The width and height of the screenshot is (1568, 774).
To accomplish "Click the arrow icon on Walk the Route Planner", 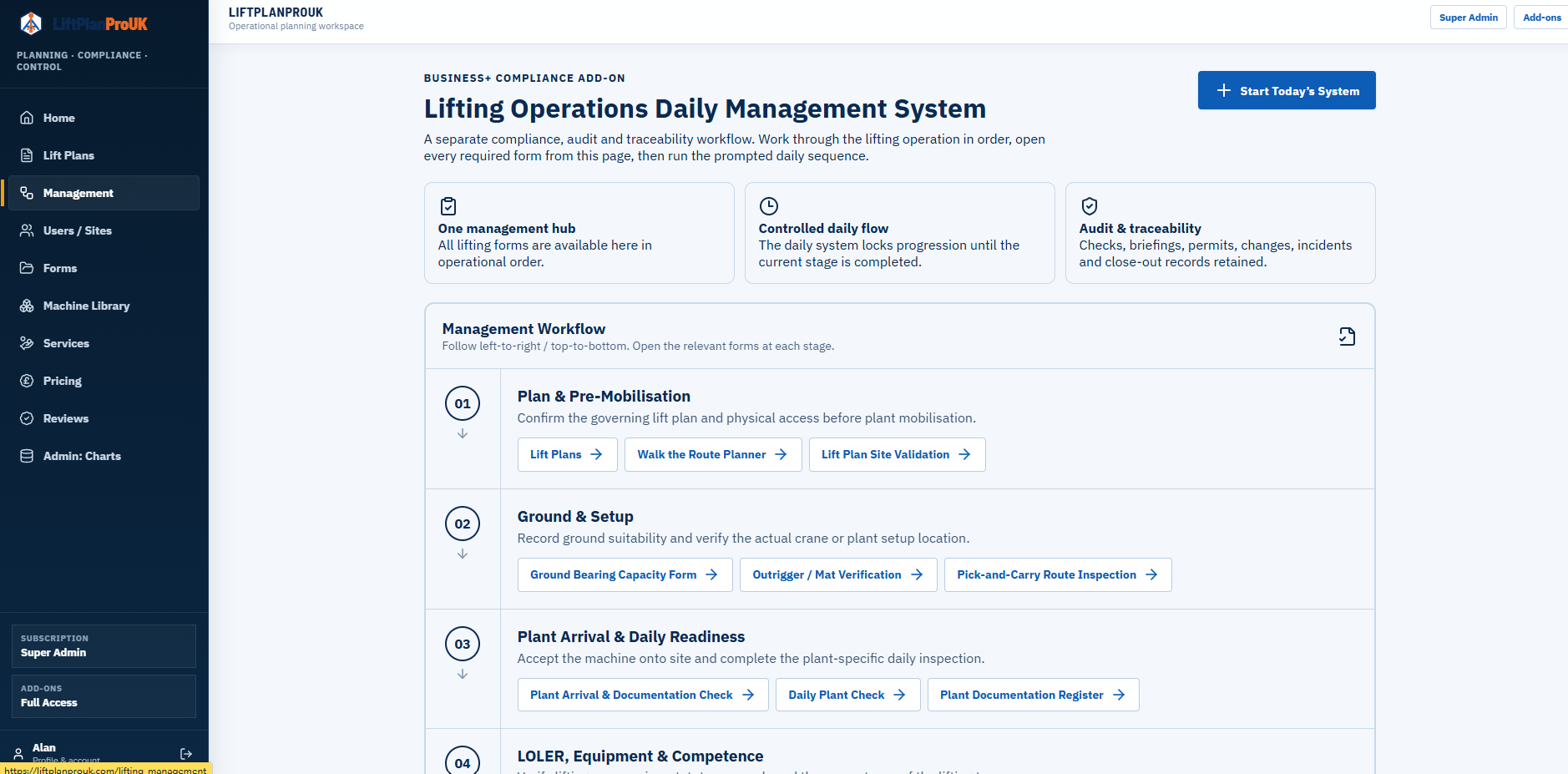I will point(781,454).
